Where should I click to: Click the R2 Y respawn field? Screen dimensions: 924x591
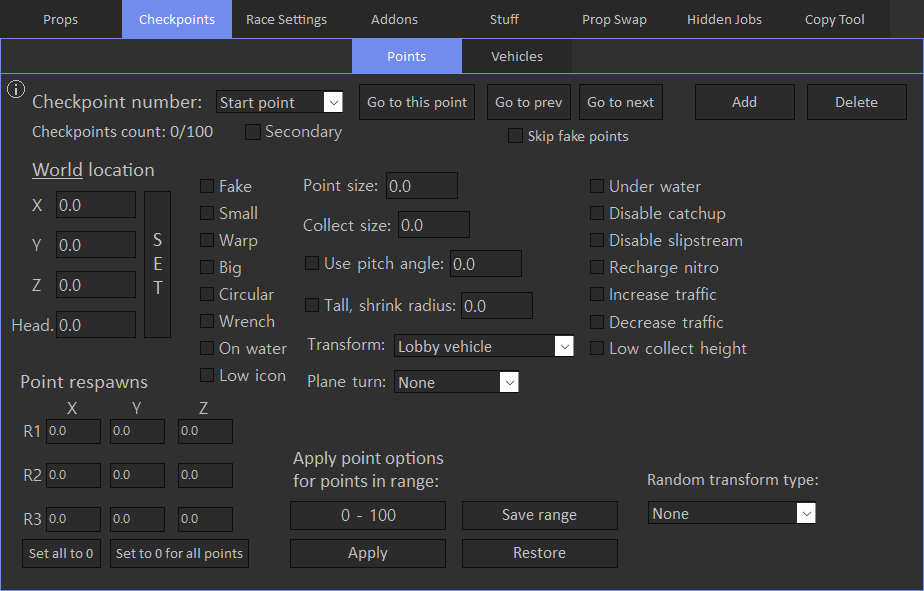[x=137, y=475]
